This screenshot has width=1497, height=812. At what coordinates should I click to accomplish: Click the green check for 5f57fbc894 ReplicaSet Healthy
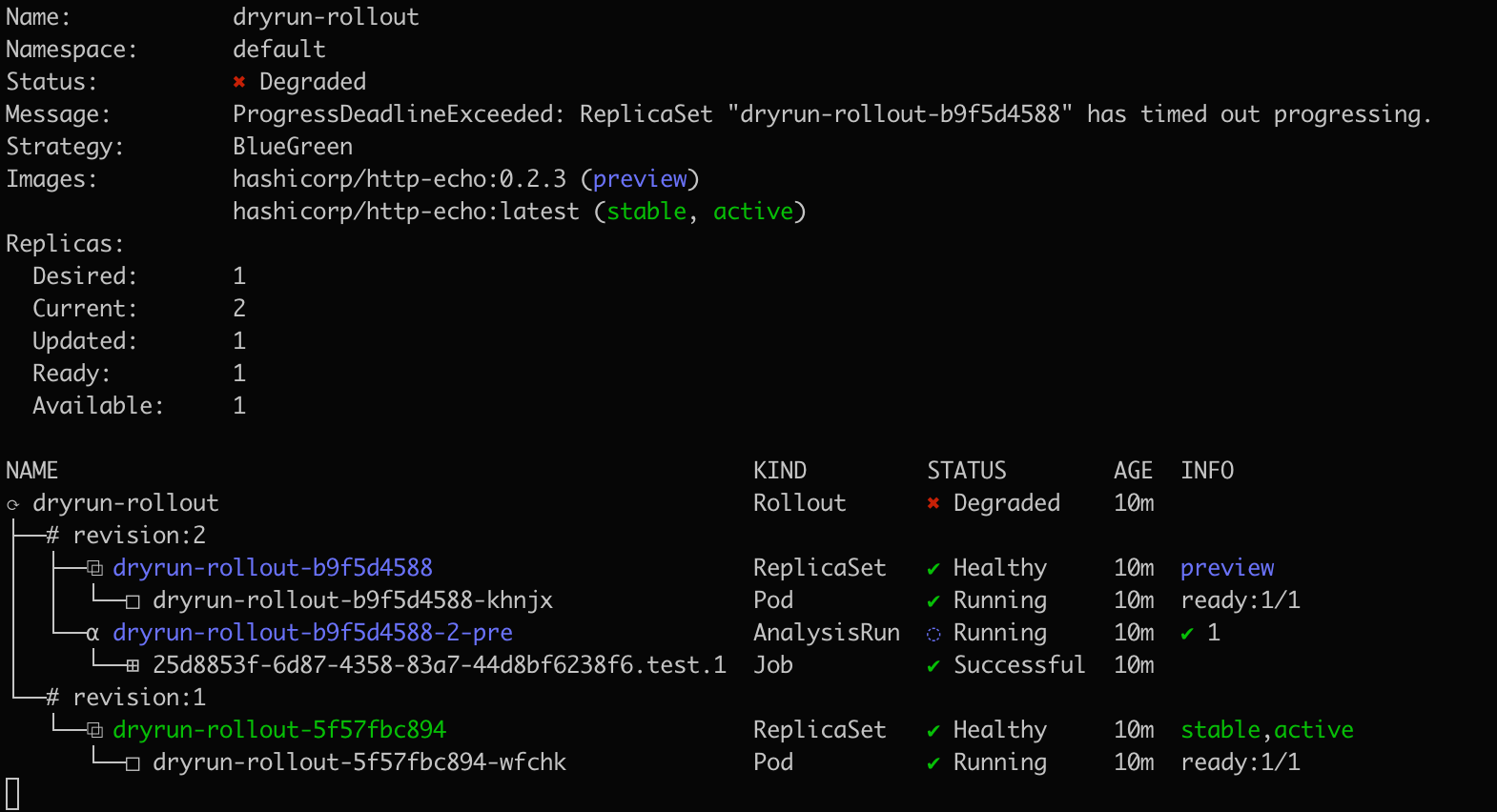pyautogui.click(x=933, y=731)
